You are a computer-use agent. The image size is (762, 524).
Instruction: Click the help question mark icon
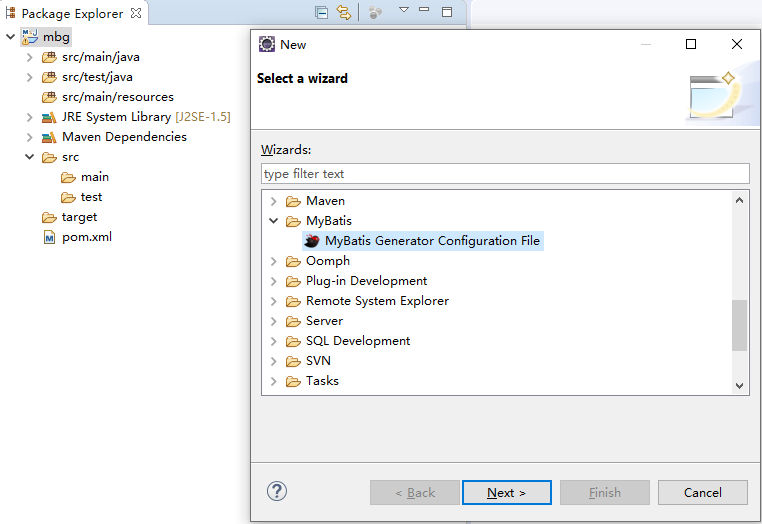click(x=278, y=491)
